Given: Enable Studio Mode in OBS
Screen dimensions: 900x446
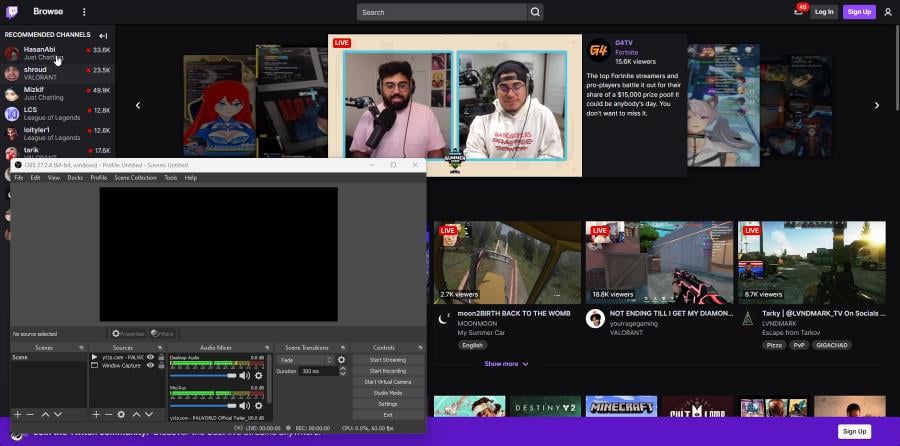Looking at the screenshot, I should click(x=388, y=393).
